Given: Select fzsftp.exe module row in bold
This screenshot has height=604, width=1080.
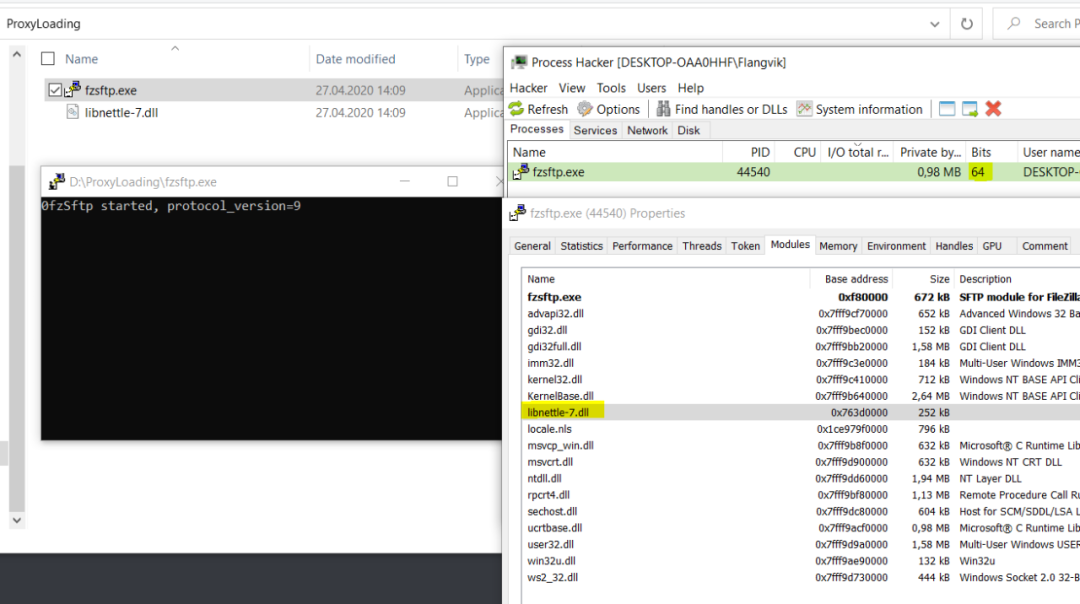Looking at the screenshot, I should [x=800, y=297].
